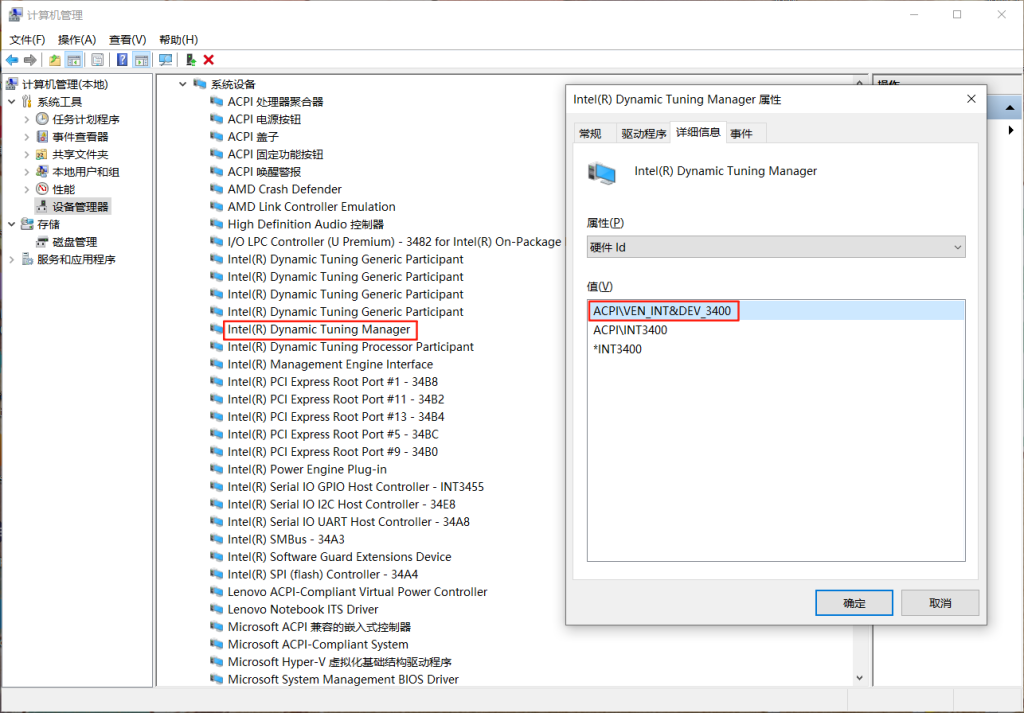
Task: Select 磁盘管理 in the left tree
Action: [74, 242]
